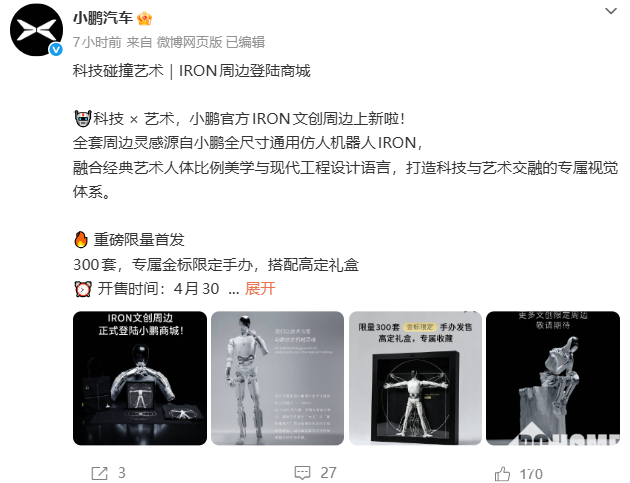630x483 pixels.
Task: Click the crown membership icon beside 小鹏汽车
Action: pos(145,18)
